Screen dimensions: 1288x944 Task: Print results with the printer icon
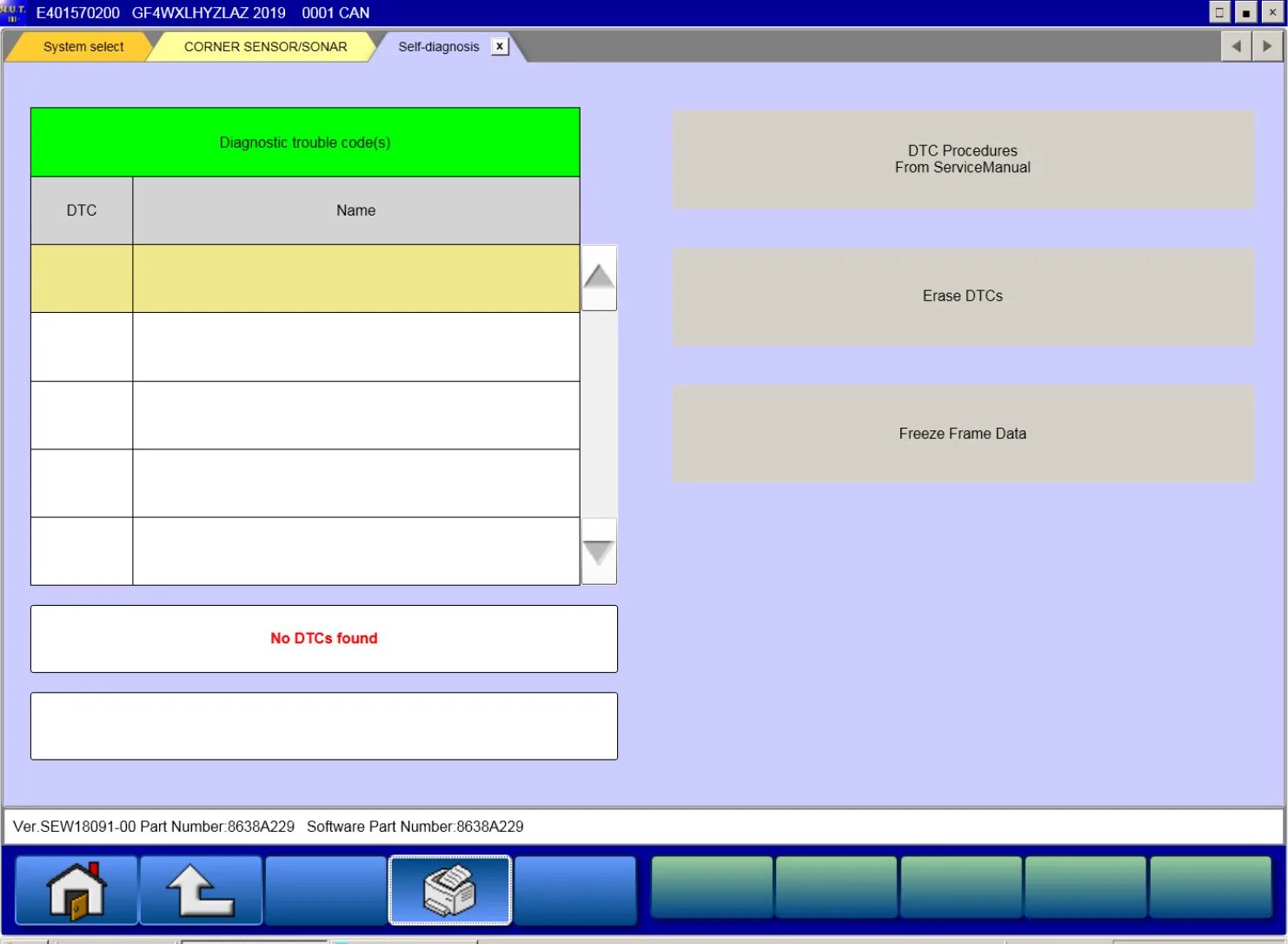point(450,890)
